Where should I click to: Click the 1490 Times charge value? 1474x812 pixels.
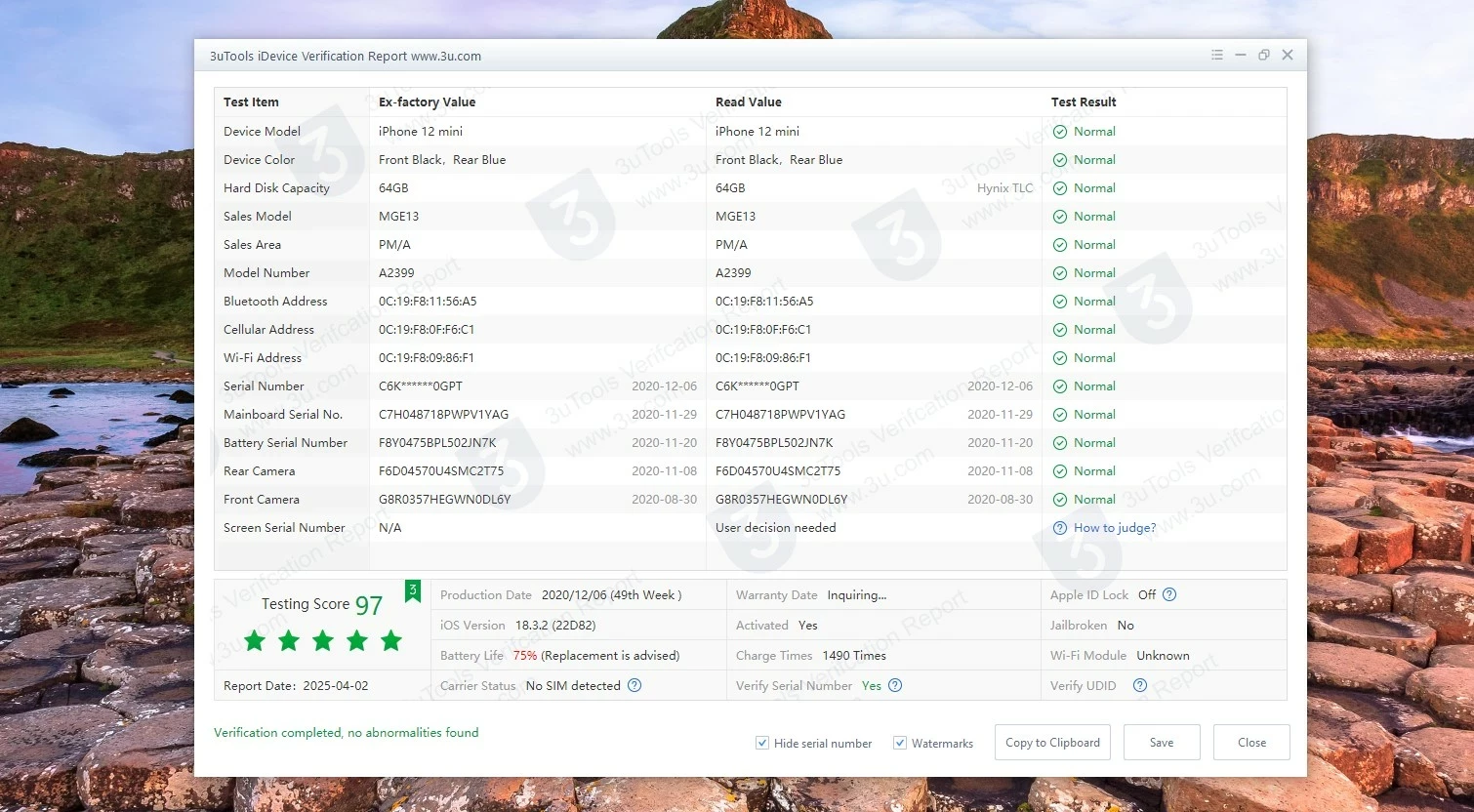click(854, 656)
